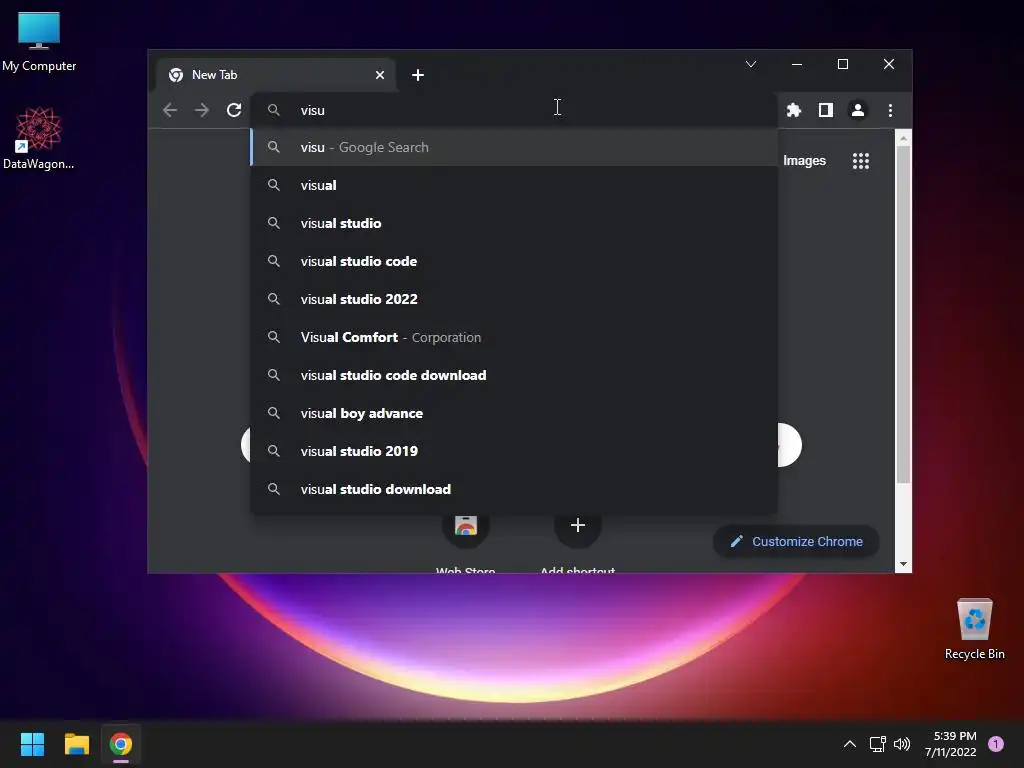Open the profile avatar icon
The height and width of the screenshot is (768, 1024).
(x=857, y=110)
